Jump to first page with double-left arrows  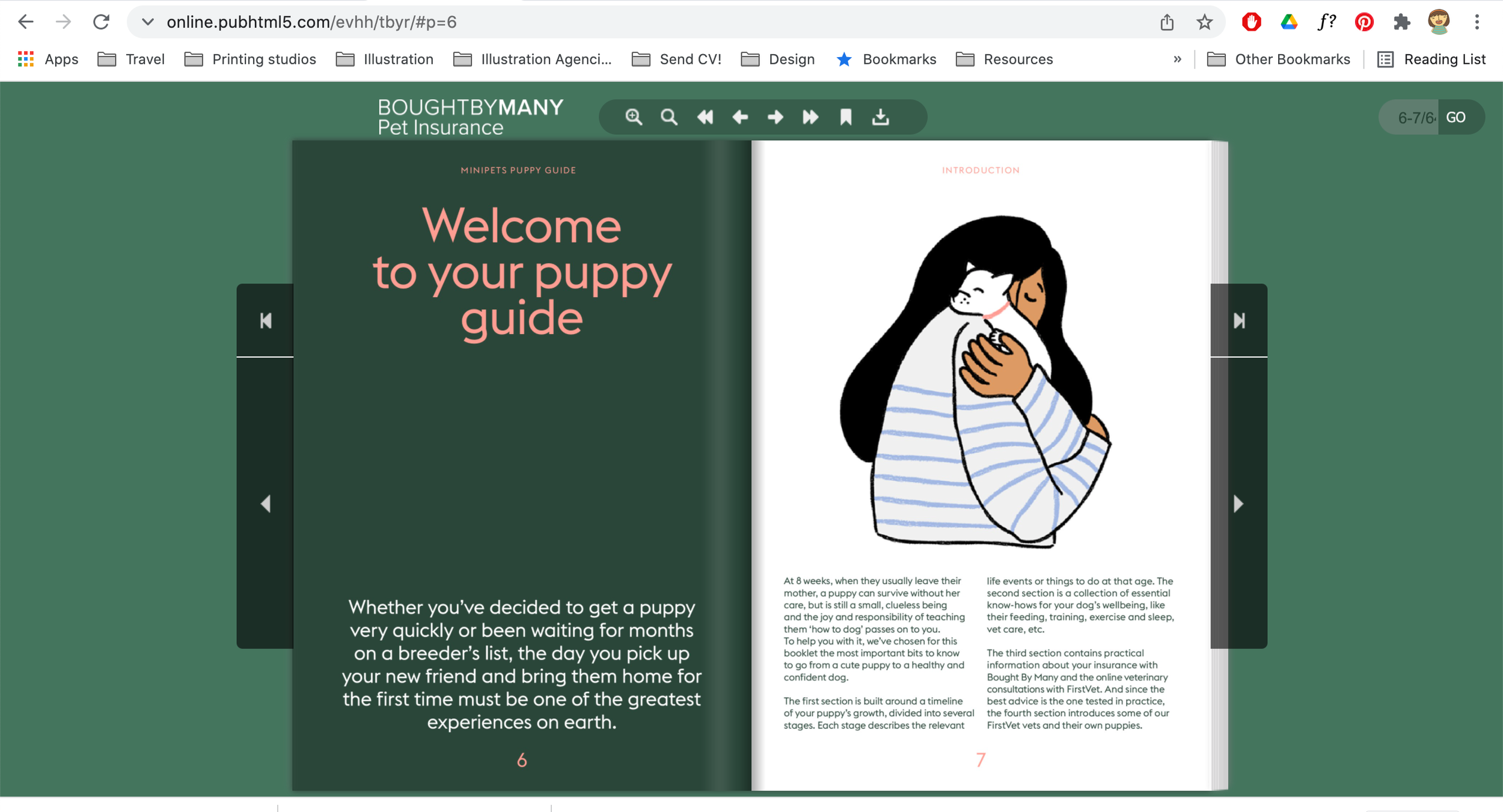click(x=705, y=117)
